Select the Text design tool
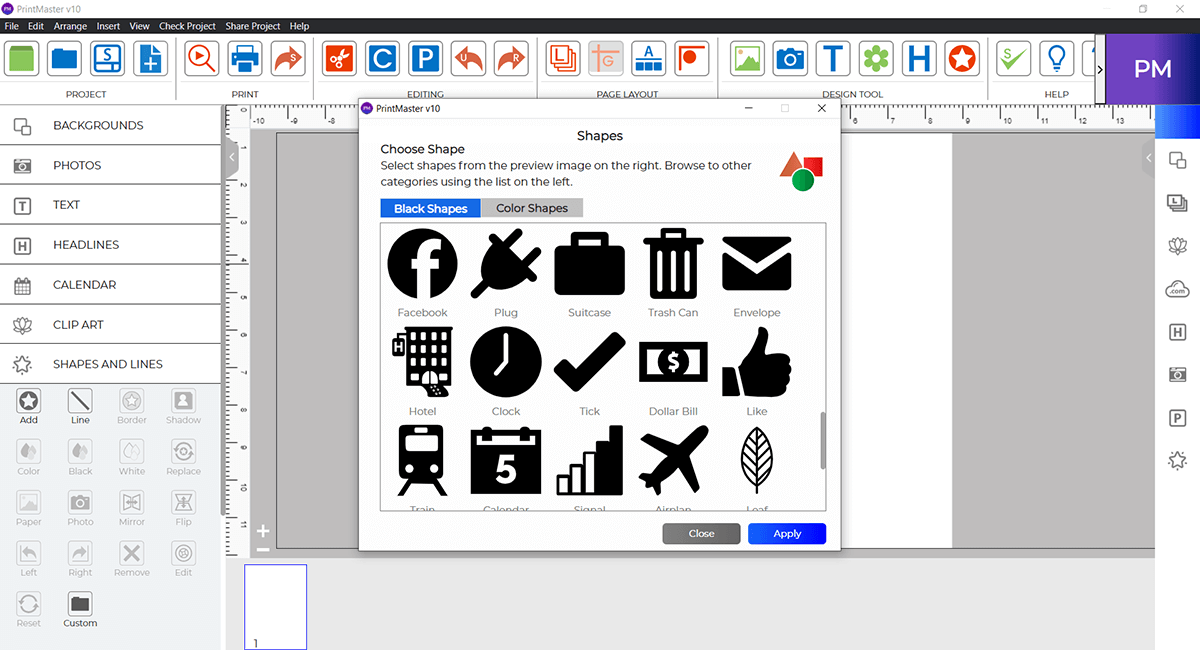The height and width of the screenshot is (650, 1200). pos(833,58)
